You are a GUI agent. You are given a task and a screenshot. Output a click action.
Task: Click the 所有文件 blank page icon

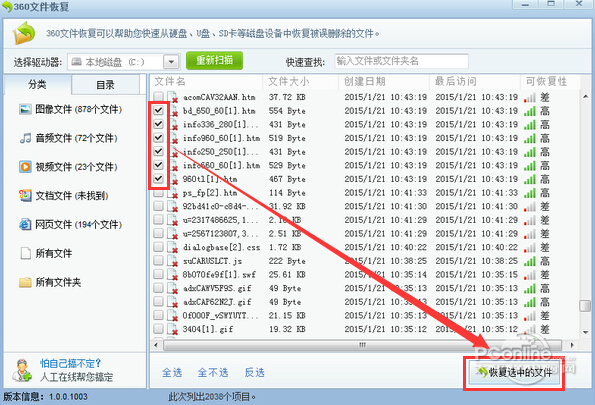tap(25, 253)
